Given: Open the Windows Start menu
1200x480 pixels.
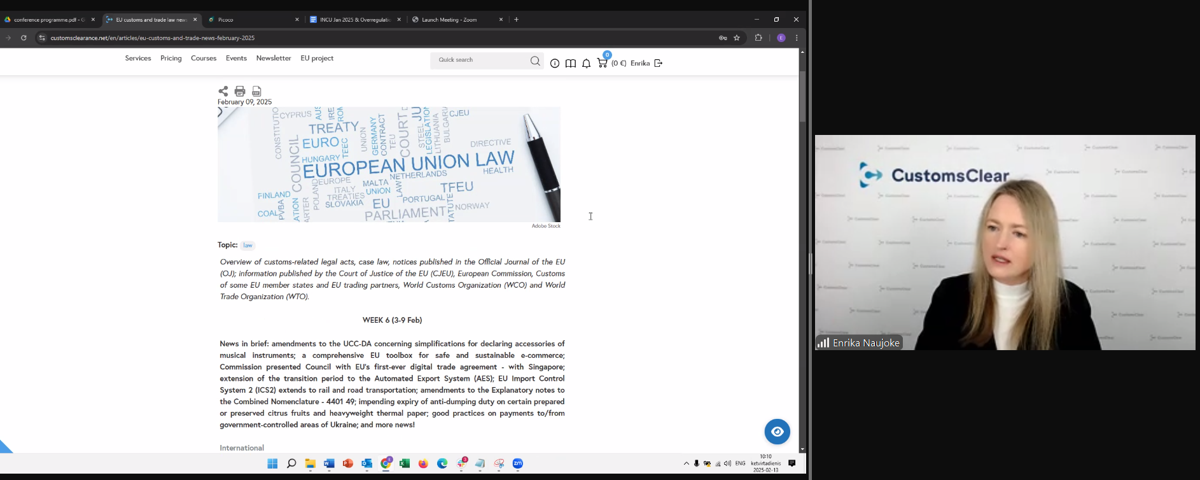Looking at the screenshot, I should [x=272, y=463].
